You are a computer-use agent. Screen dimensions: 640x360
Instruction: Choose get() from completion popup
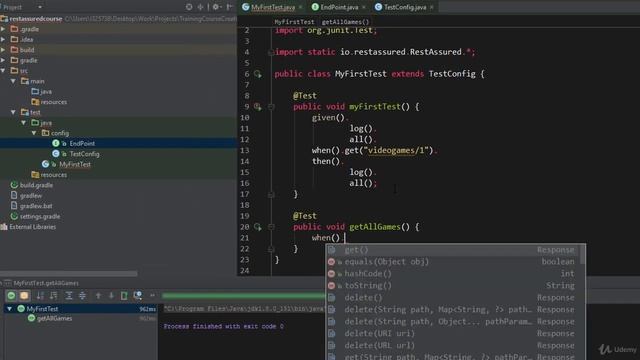(x=452, y=250)
